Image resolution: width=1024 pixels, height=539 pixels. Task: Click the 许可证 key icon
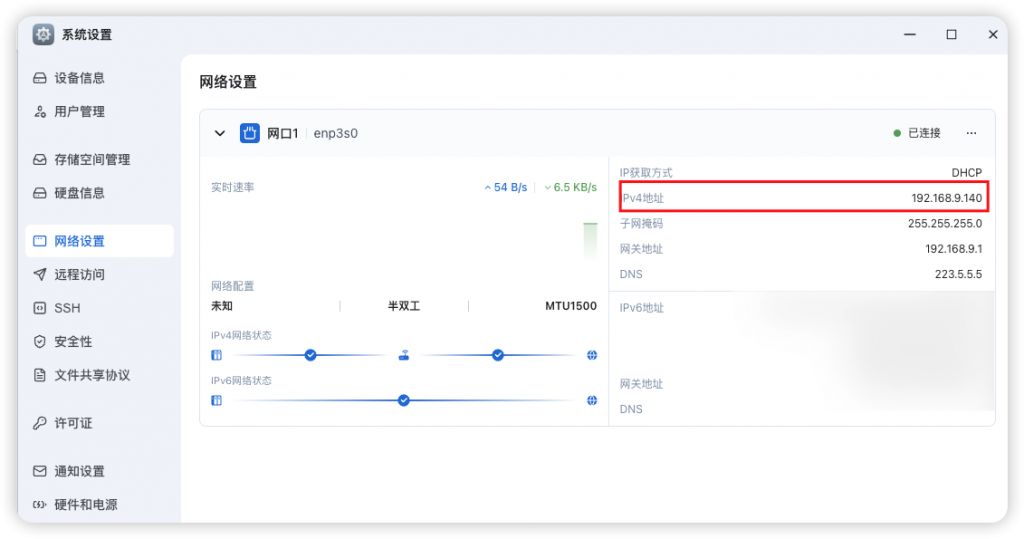click(40, 423)
